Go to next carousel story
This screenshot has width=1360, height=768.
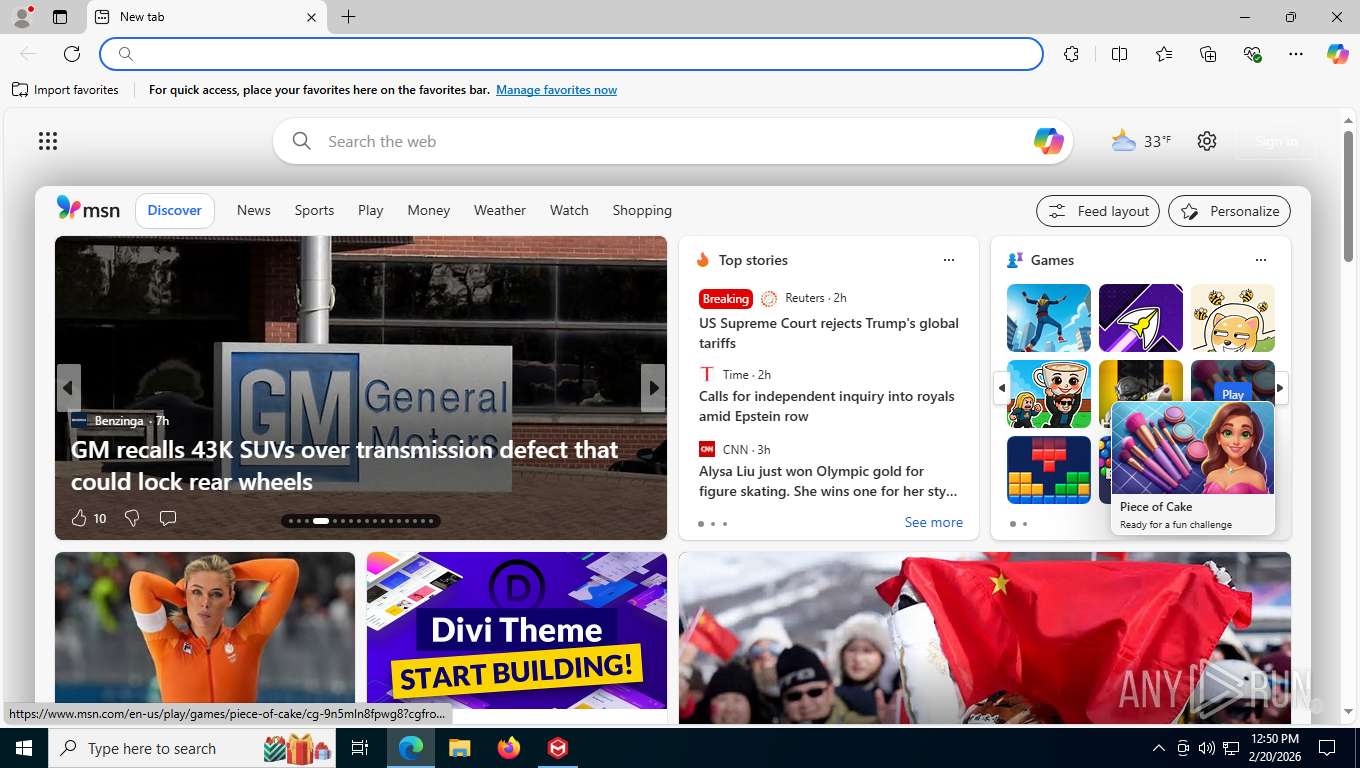coord(653,387)
